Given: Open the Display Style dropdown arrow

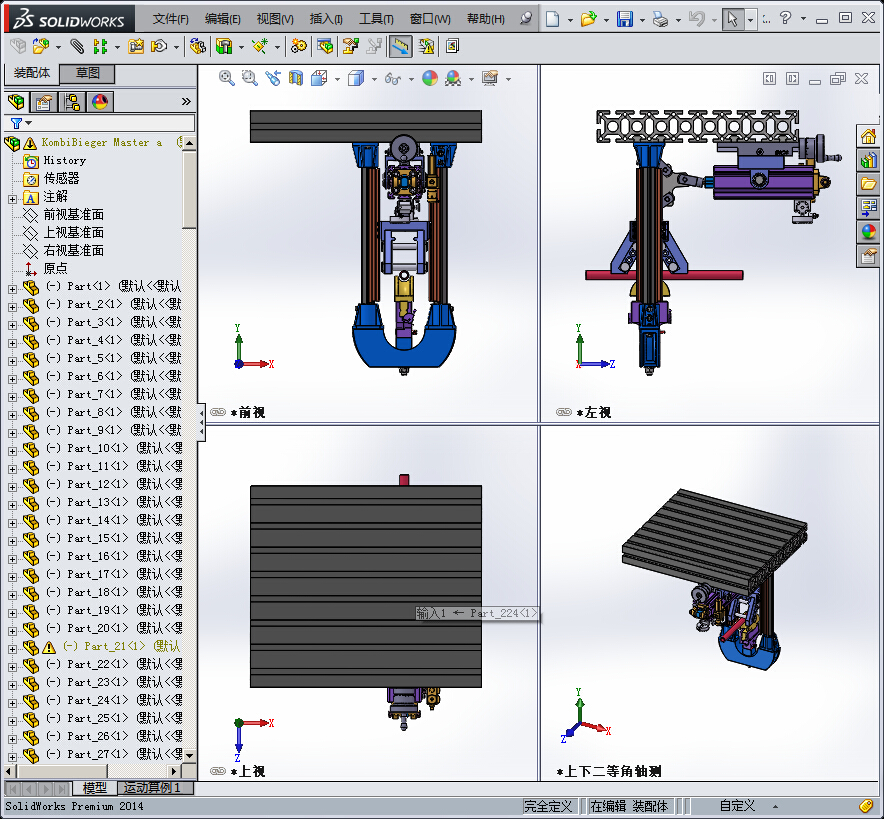Looking at the screenshot, I should coord(372,79).
